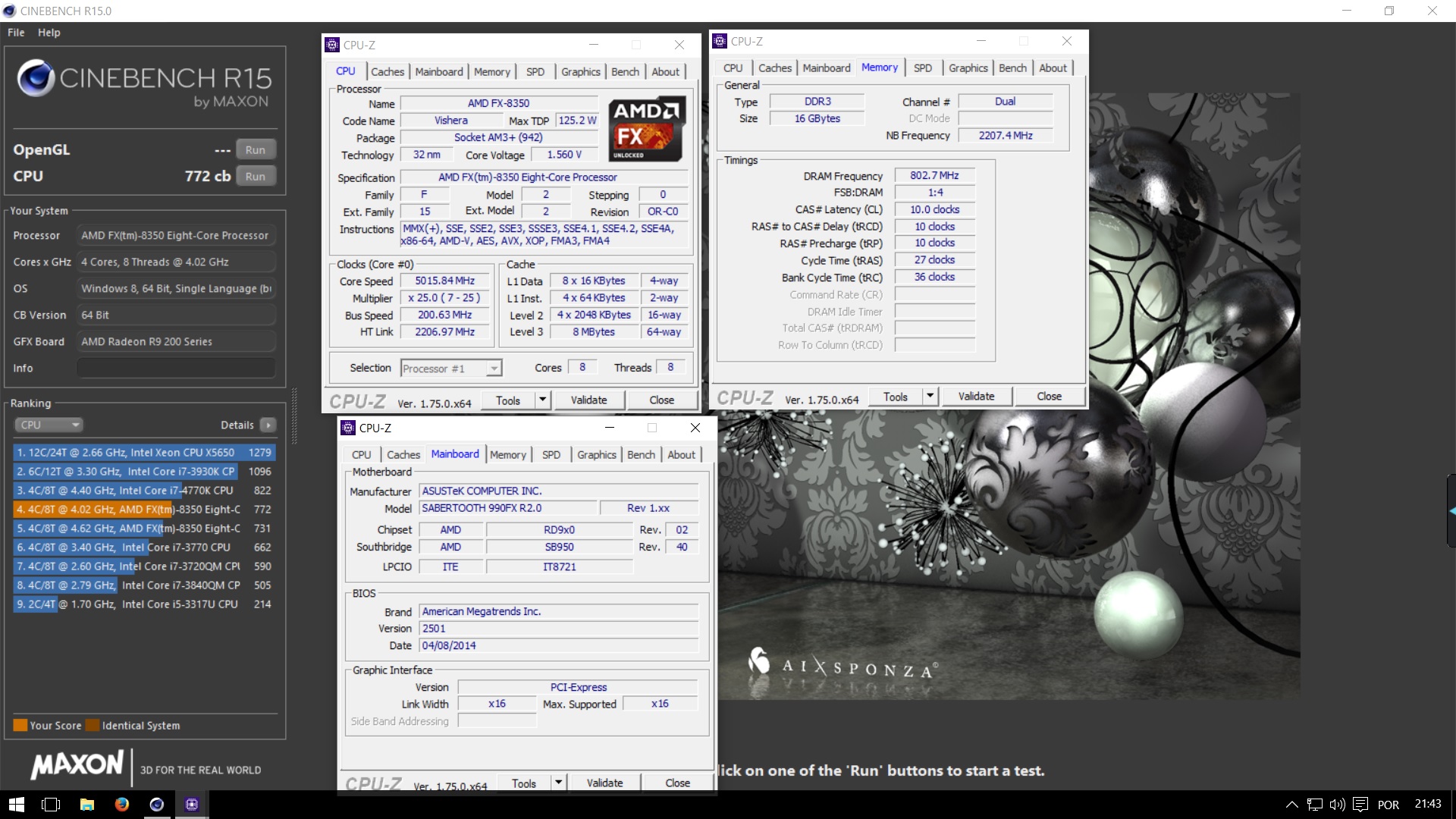The width and height of the screenshot is (1456, 819).
Task: Open Tools dropdown arrow in Mainboard window
Action: click(558, 783)
